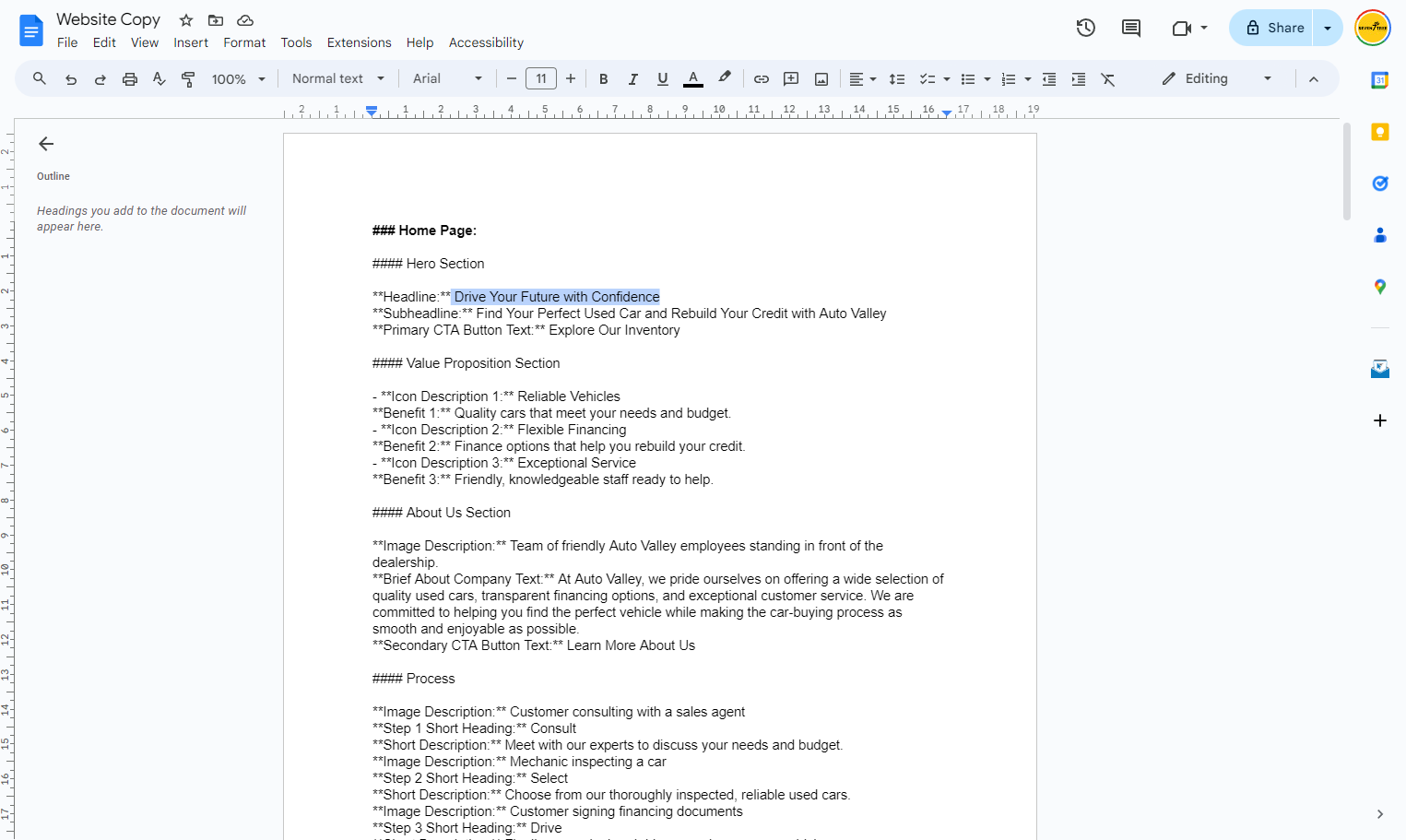Open the Extensions menu
Image resolution: width=1406 pixels, height=840 pixels.
pos(359,42)
